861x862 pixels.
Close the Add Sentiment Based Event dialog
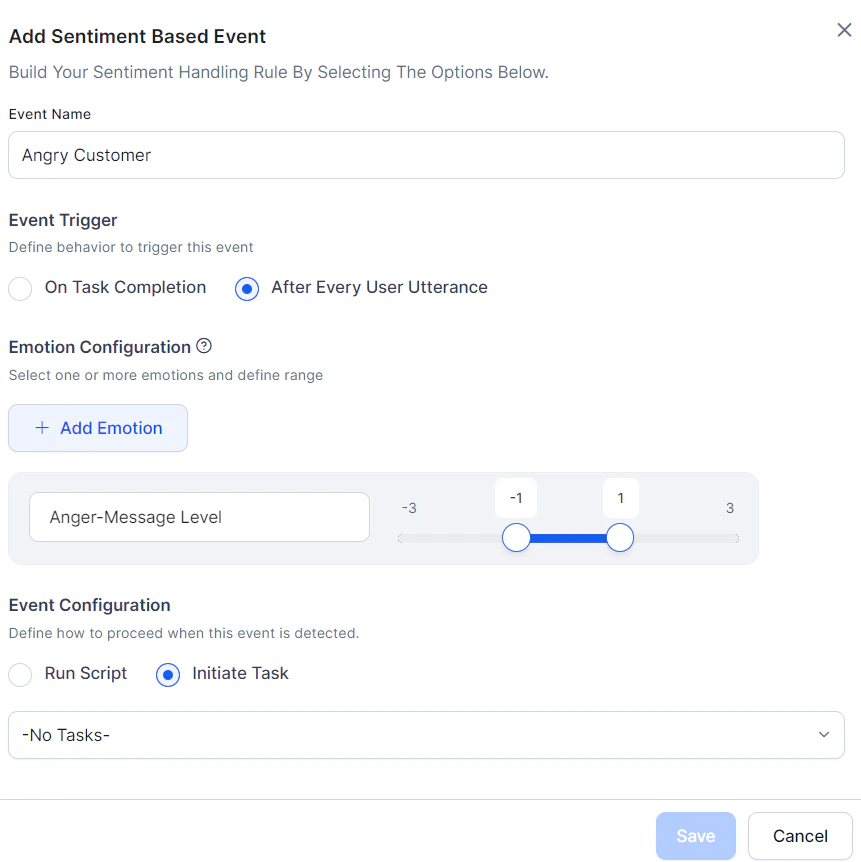(x=843, y=30)
